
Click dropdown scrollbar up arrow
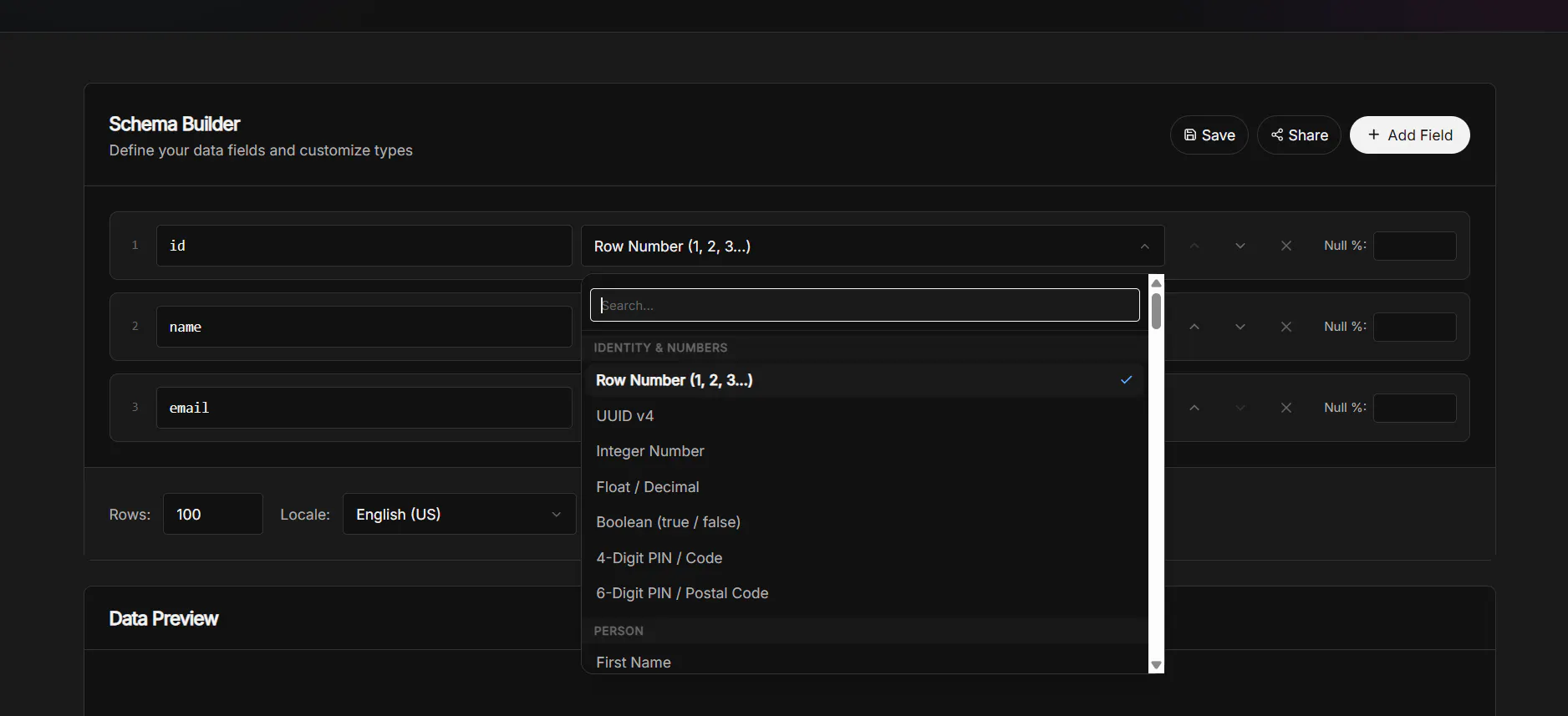pos(1157,283)
